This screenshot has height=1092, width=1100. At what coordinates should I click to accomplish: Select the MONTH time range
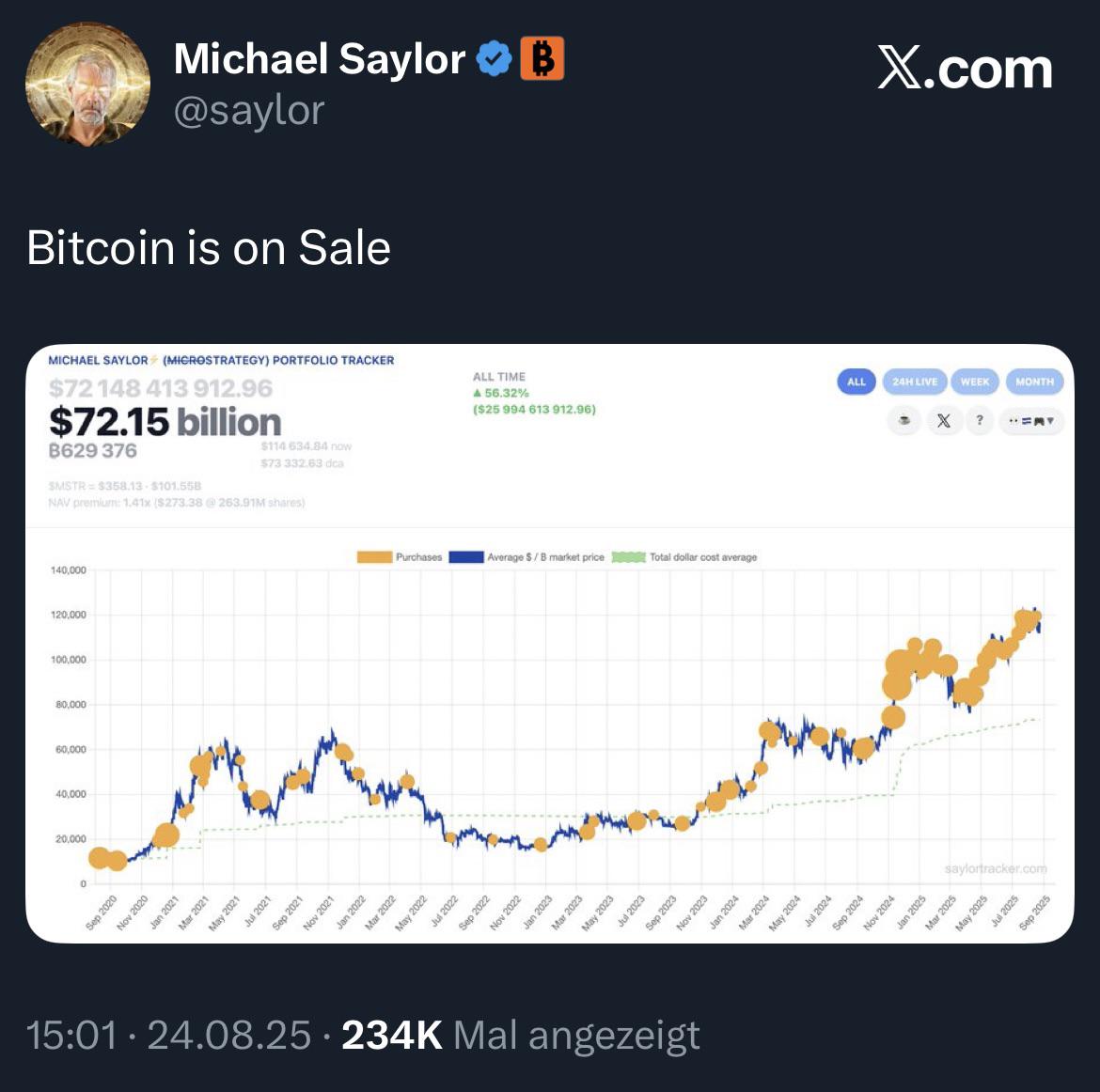tap(1034, 382)
